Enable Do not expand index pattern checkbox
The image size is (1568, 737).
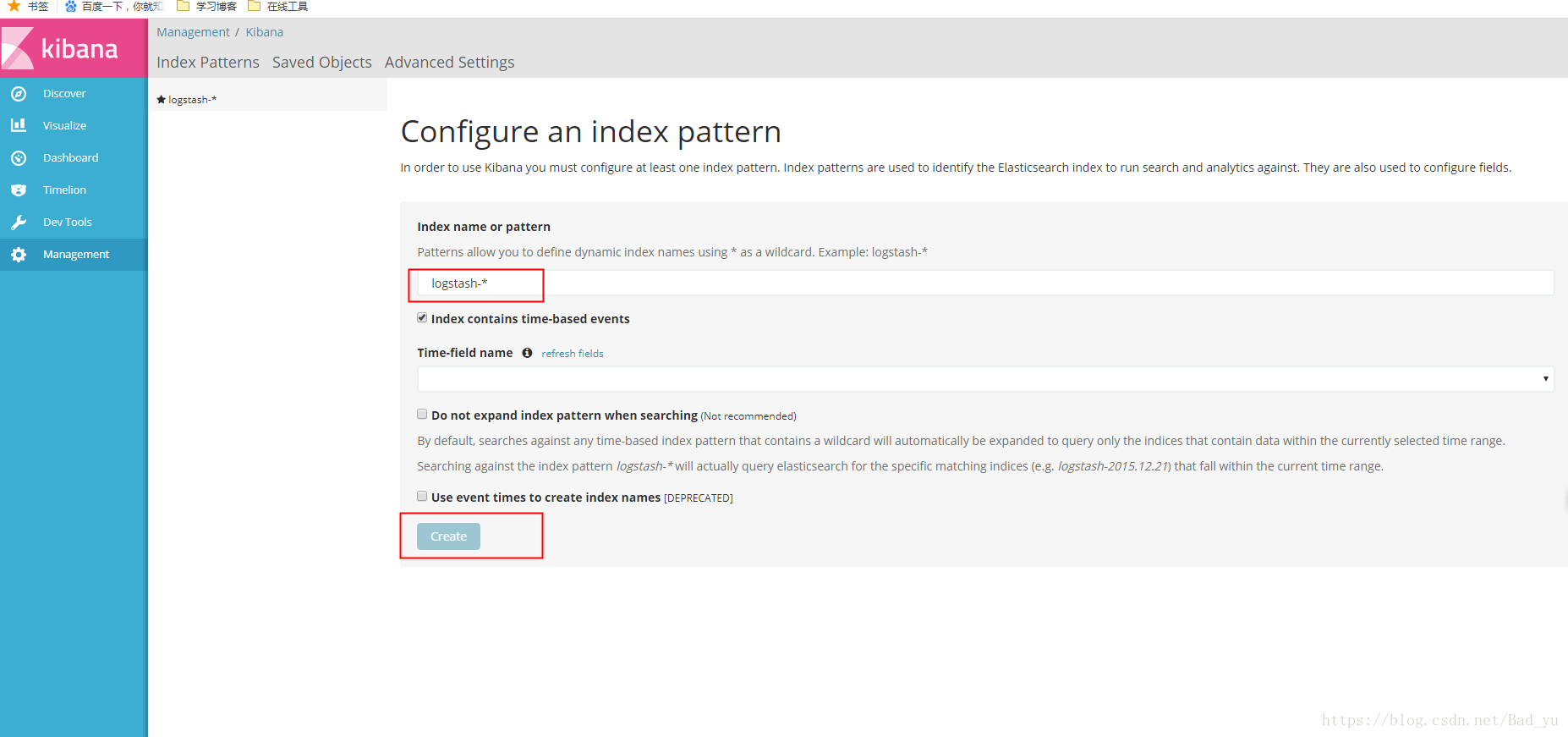point(422,415)
